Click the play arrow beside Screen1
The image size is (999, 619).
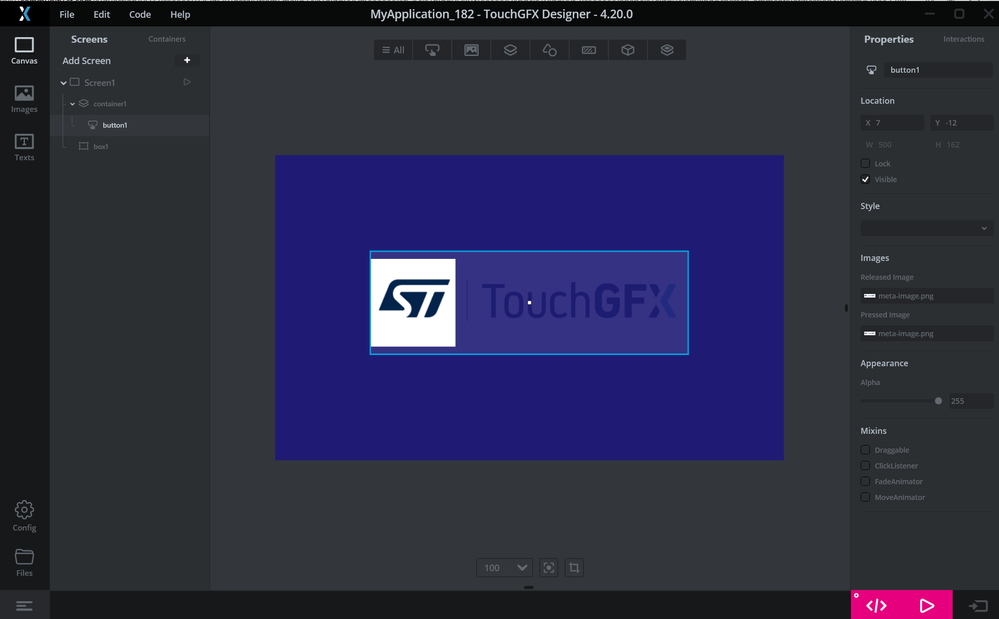point(187,82)
